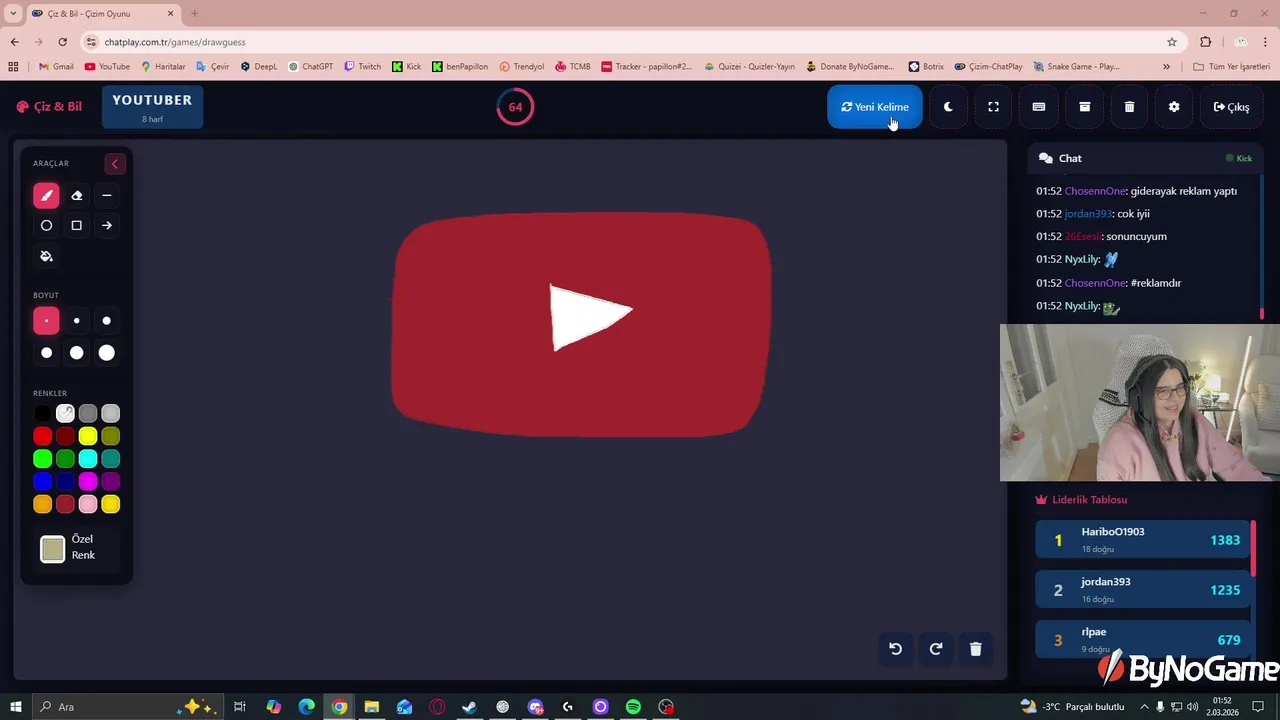This screenshot has width=1280, height=720.
Task: Open Chrome apps grid icon
Action: click(x=13, y=67)
